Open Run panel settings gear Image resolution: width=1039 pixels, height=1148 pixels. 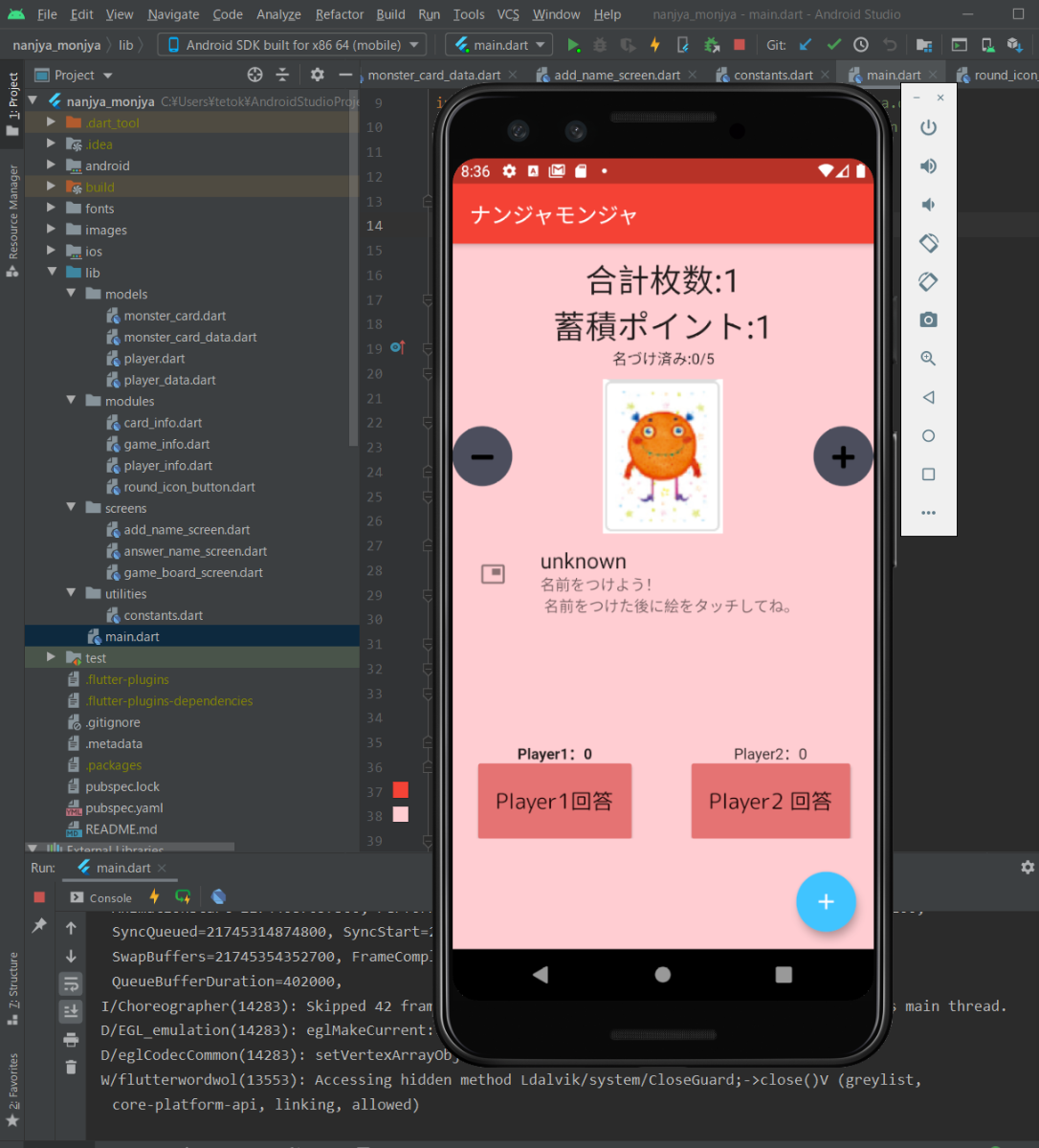[1028, 868]
